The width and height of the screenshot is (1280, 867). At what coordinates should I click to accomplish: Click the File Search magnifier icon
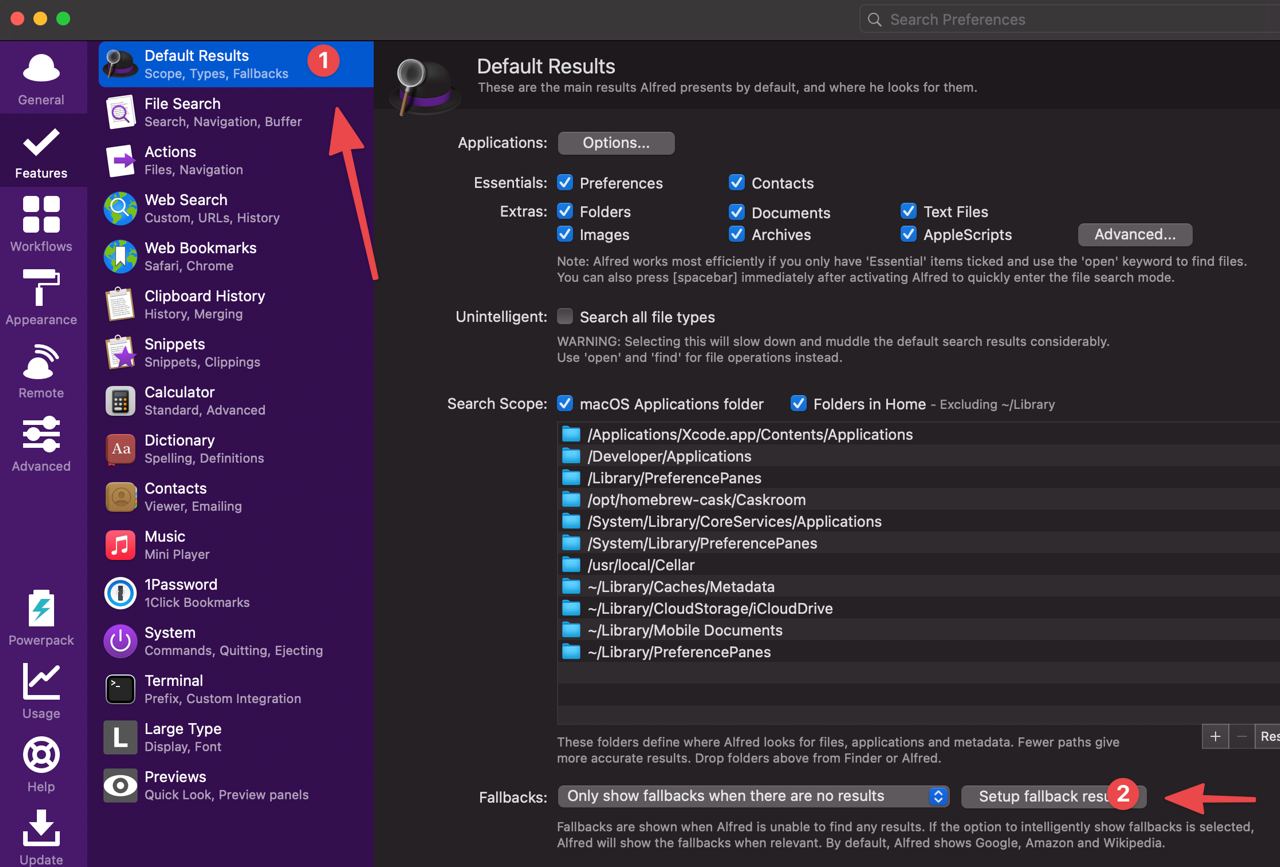tap(121, 112)
